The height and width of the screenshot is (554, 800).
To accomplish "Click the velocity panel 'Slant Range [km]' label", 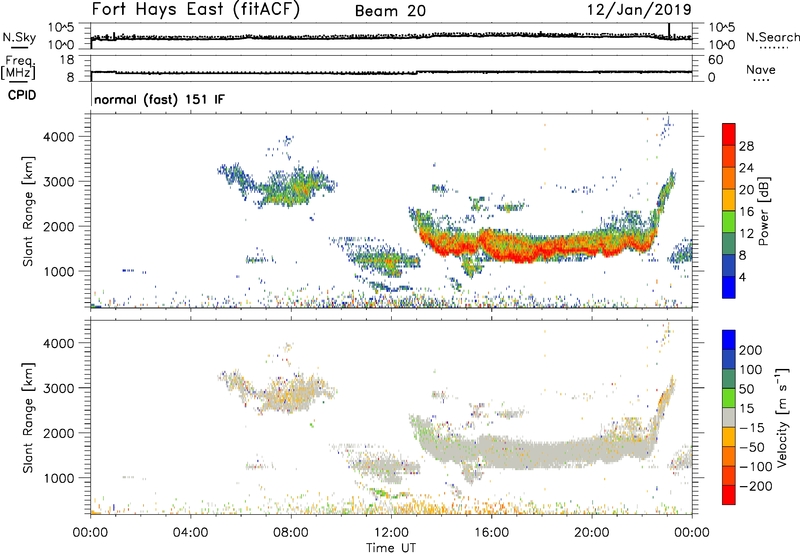I will click(x=28, y=417).
